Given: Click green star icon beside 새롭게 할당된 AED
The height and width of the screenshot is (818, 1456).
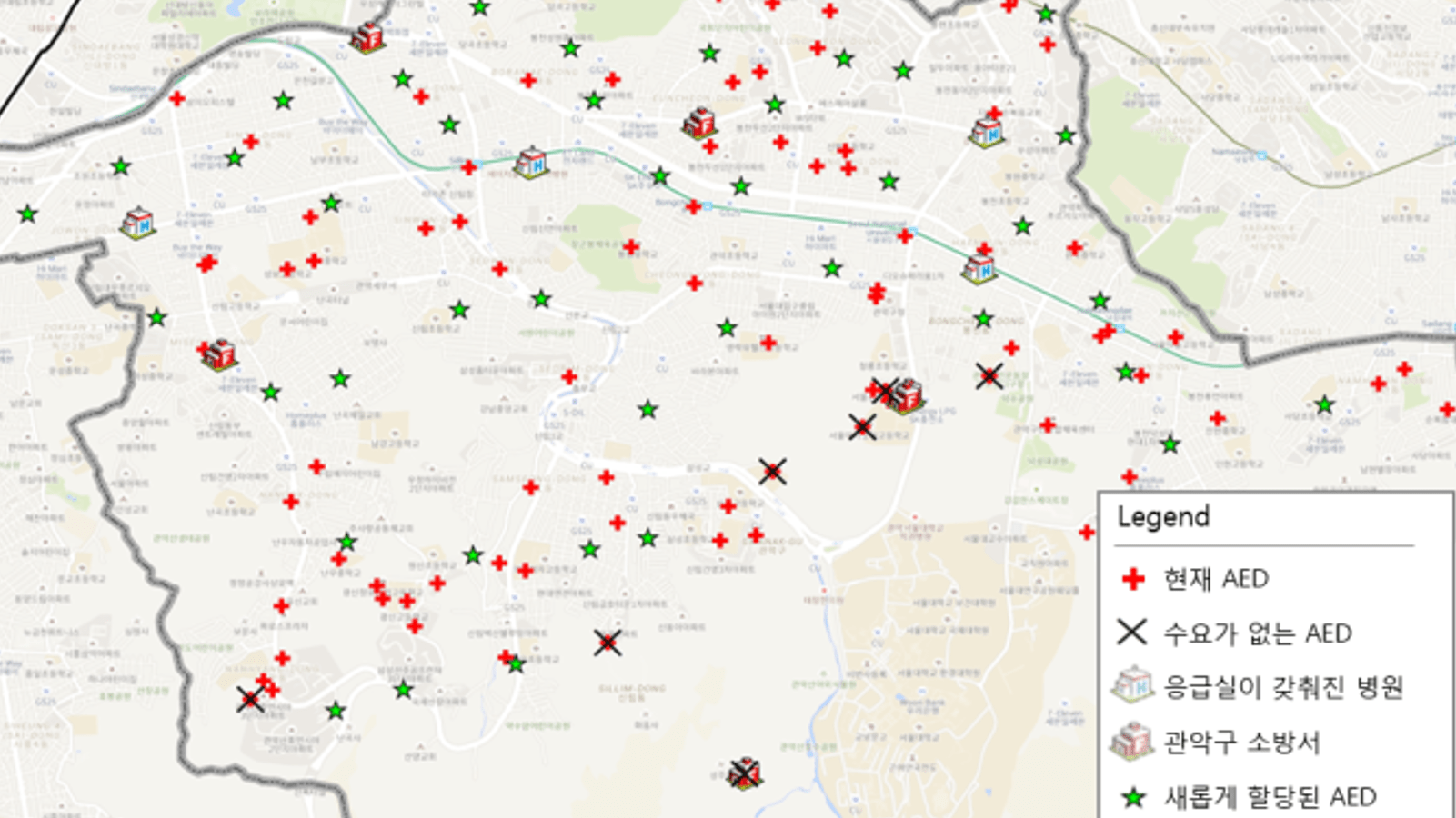Looking at the screenshot, I should point(1132,797).
